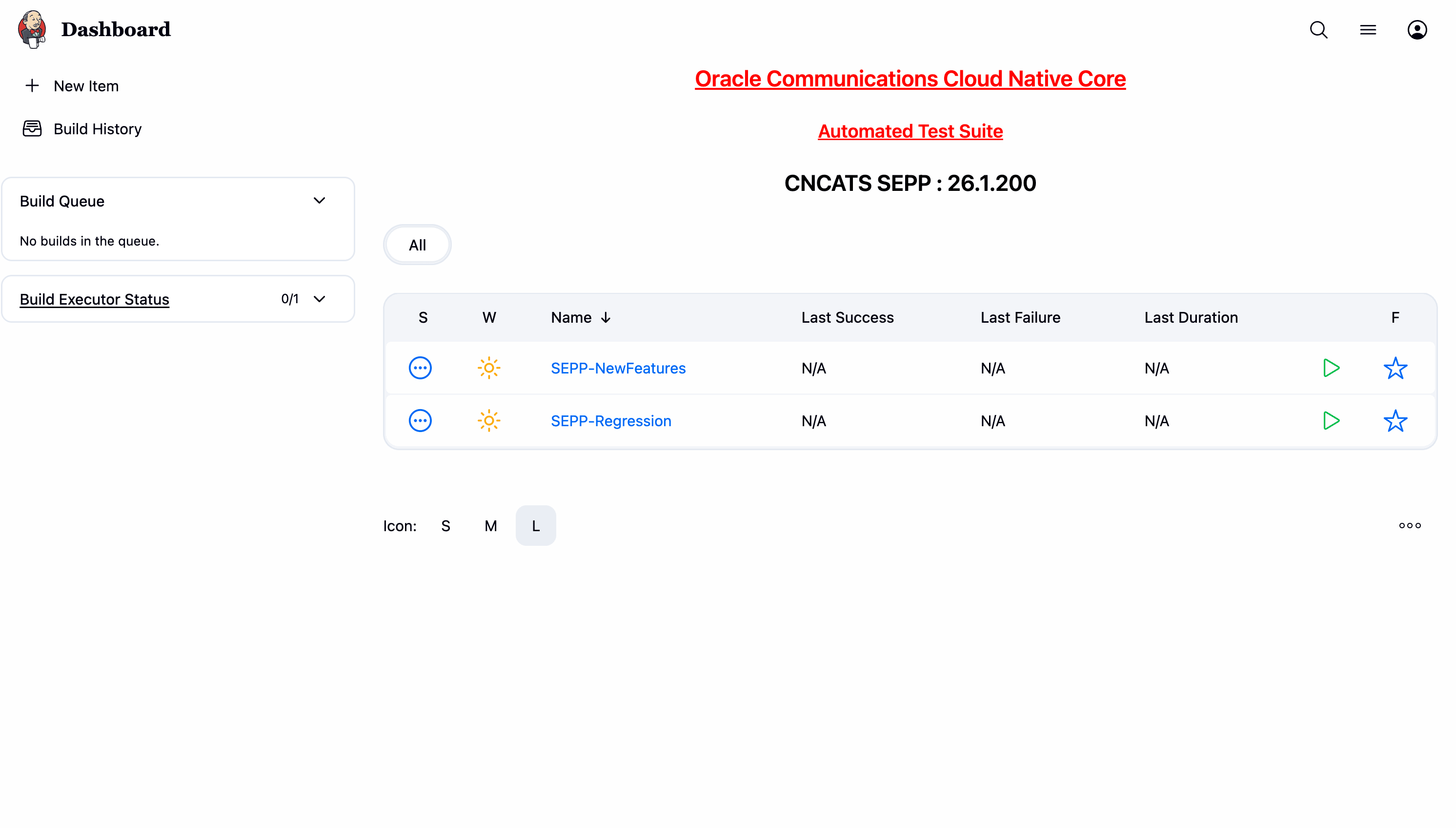Collapse the Build Queue panel
This screenshot has width=1456, height=828.
point(320,201)
